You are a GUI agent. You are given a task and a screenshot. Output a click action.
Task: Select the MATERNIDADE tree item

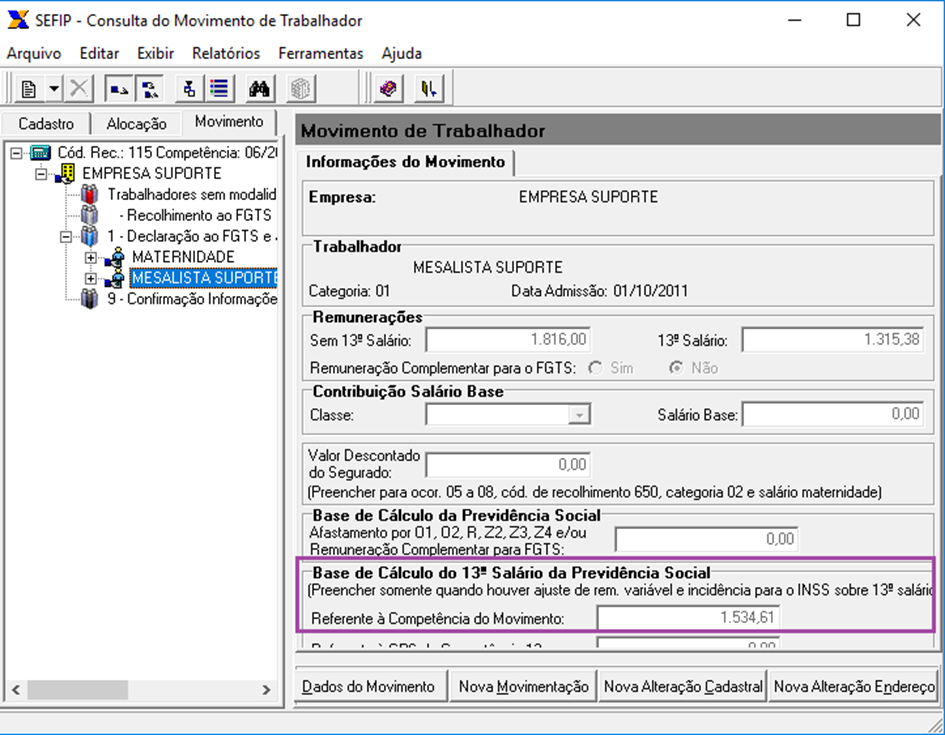tap(183, 257)
